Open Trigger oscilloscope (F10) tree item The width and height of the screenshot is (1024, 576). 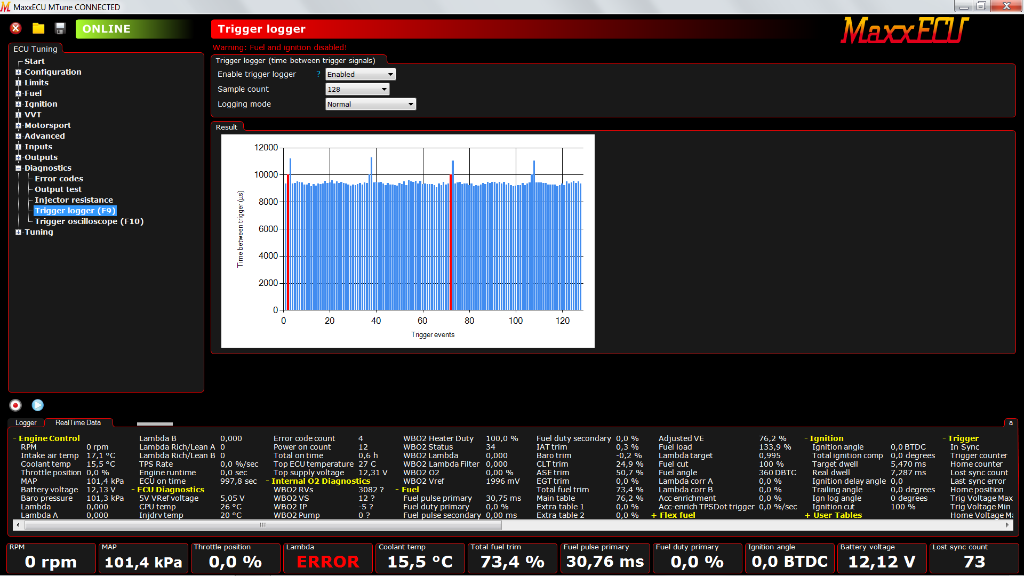[x=89, y=221]
